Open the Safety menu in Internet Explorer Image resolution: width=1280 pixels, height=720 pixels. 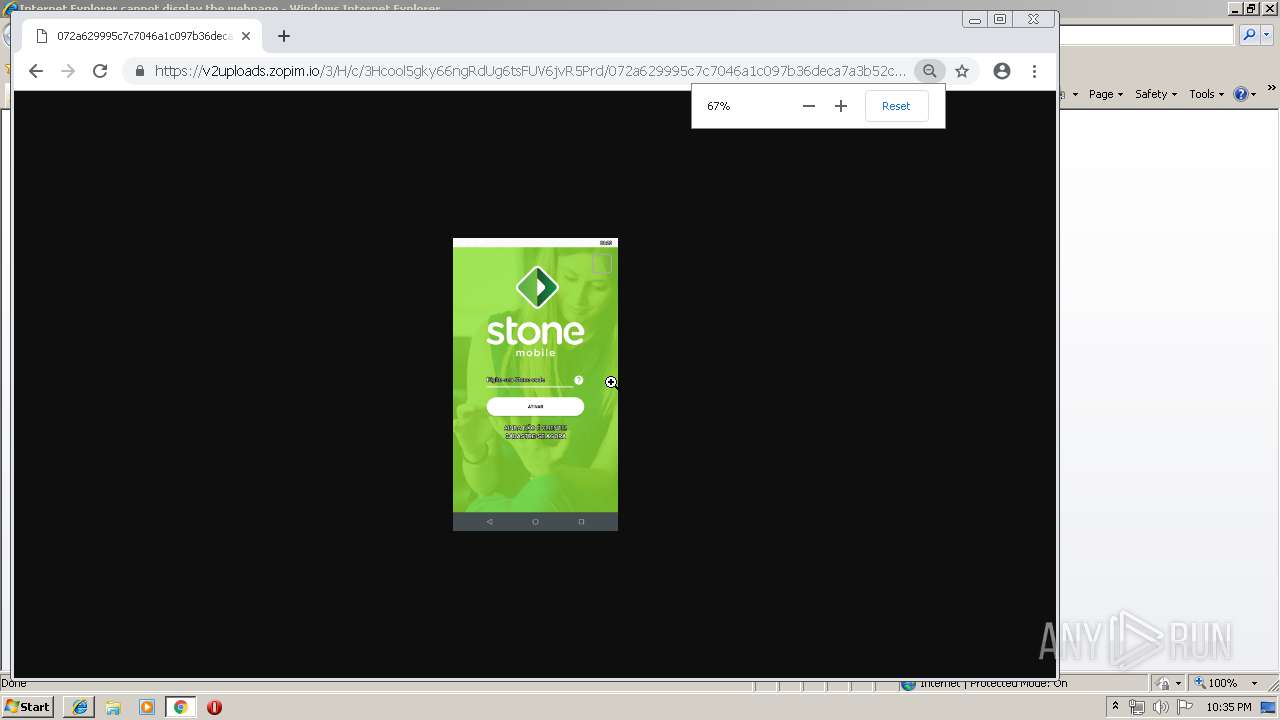click(1156, 94)
